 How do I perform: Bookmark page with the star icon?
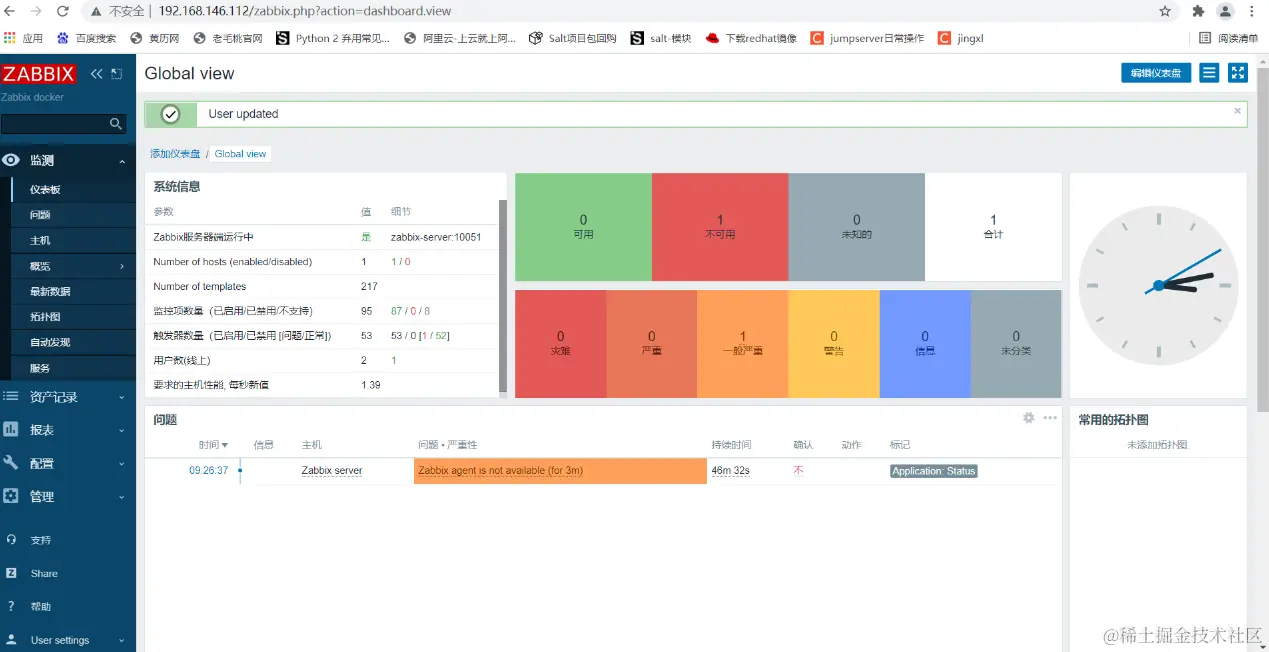(1165, 11)
